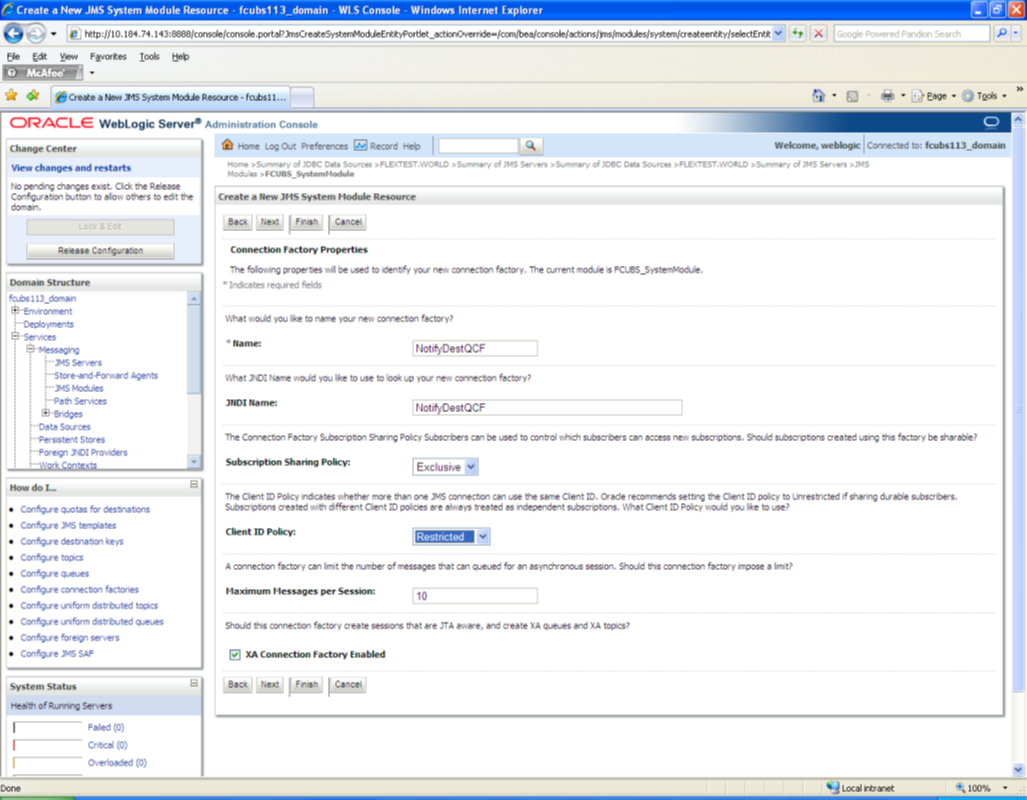1027x800 pixels.
Task: Click the Feeds toolbar icon
Action: [x=852, y=96]
